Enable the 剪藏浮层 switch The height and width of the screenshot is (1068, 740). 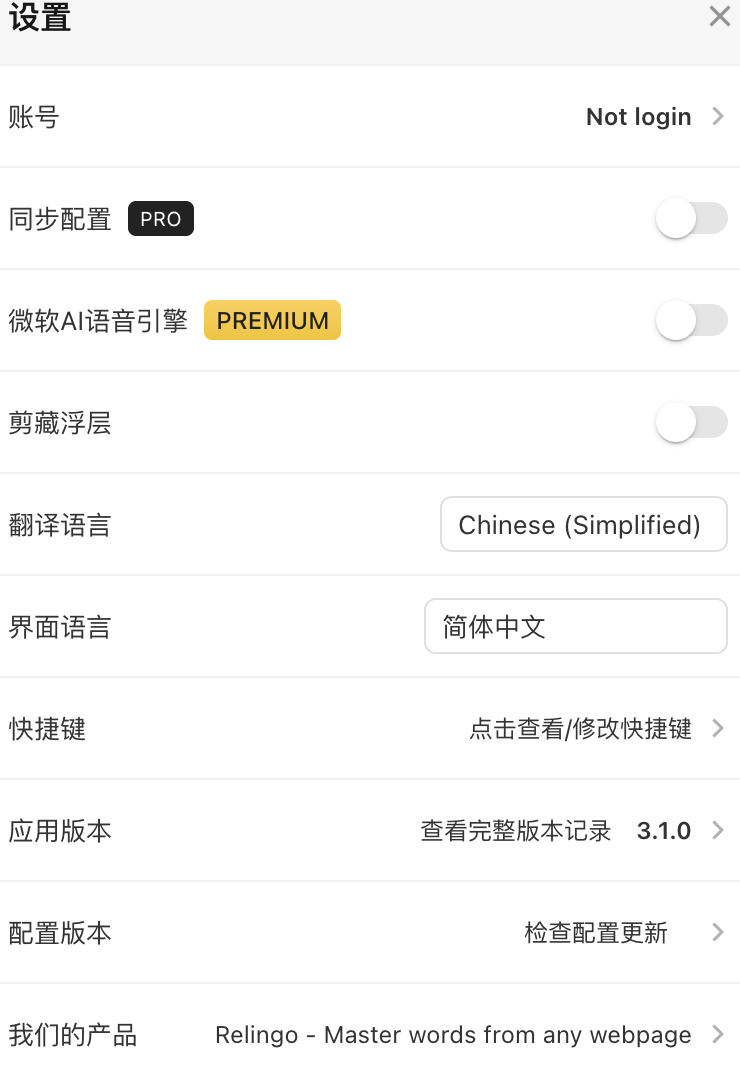[x=691, y=423]
